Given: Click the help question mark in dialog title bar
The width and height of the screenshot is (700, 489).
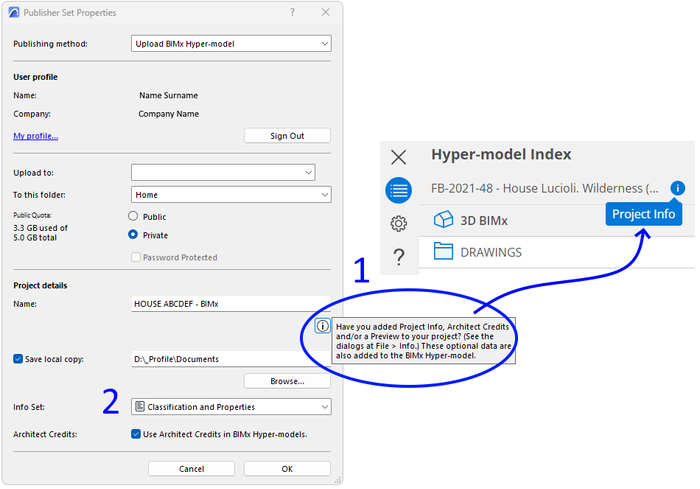Looking at the screenshot, I should pyautogui.click(x=292, y=13).
